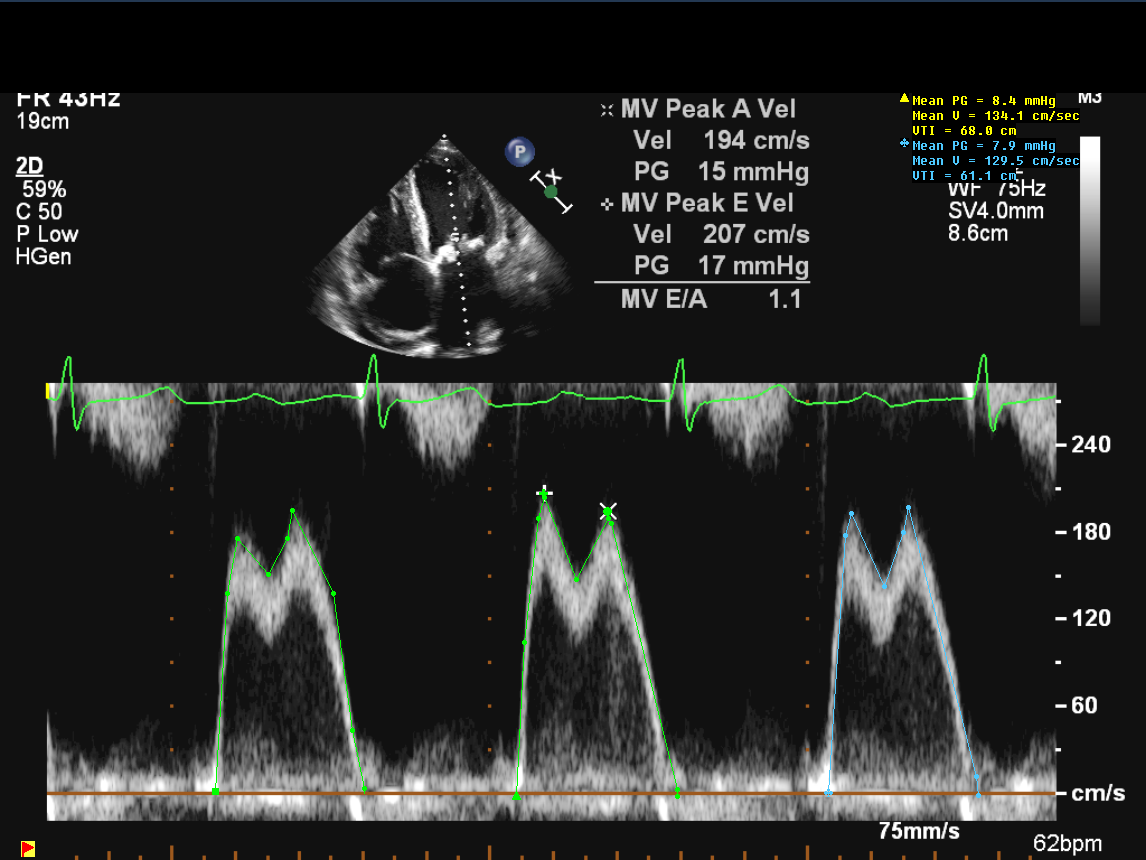Select the MV Peak A Vel measurement
The image size is (1146, 860).
point(708,109)
